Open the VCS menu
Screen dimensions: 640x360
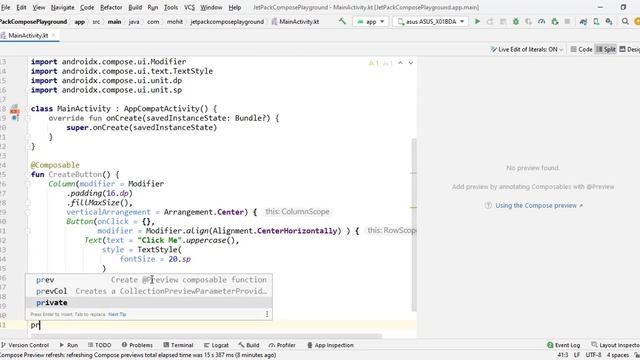189,7
